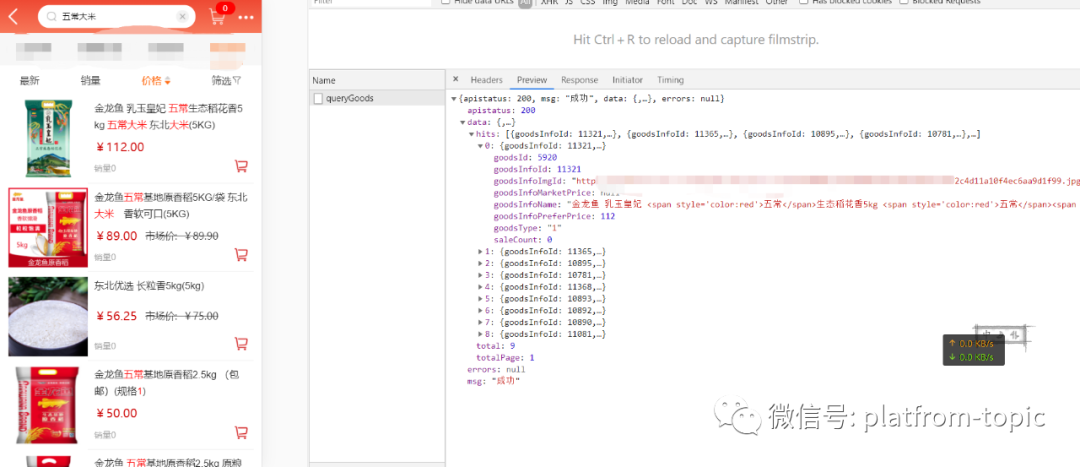Image resolution: width=1080 pixels, height=467 pixels.
Task: Open product 金龙鱼五常基地原香稻2.5kg (包邮)
Action: (165, 383)
